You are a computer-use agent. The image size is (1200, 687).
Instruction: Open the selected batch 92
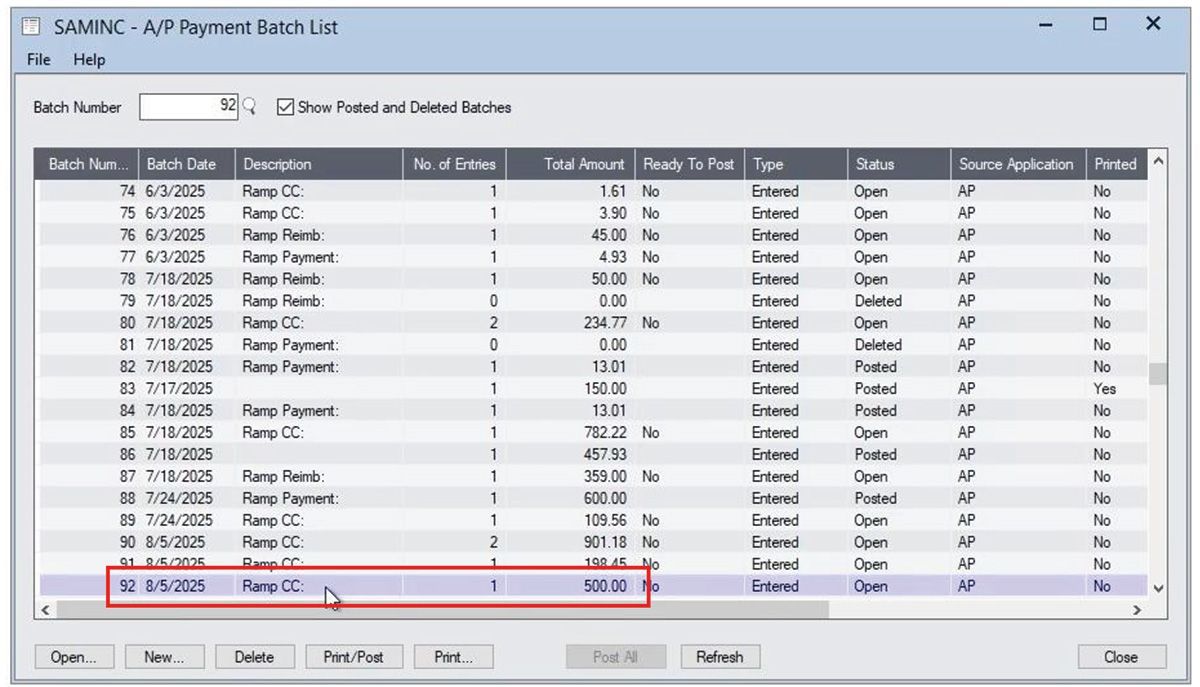[73, 657]
